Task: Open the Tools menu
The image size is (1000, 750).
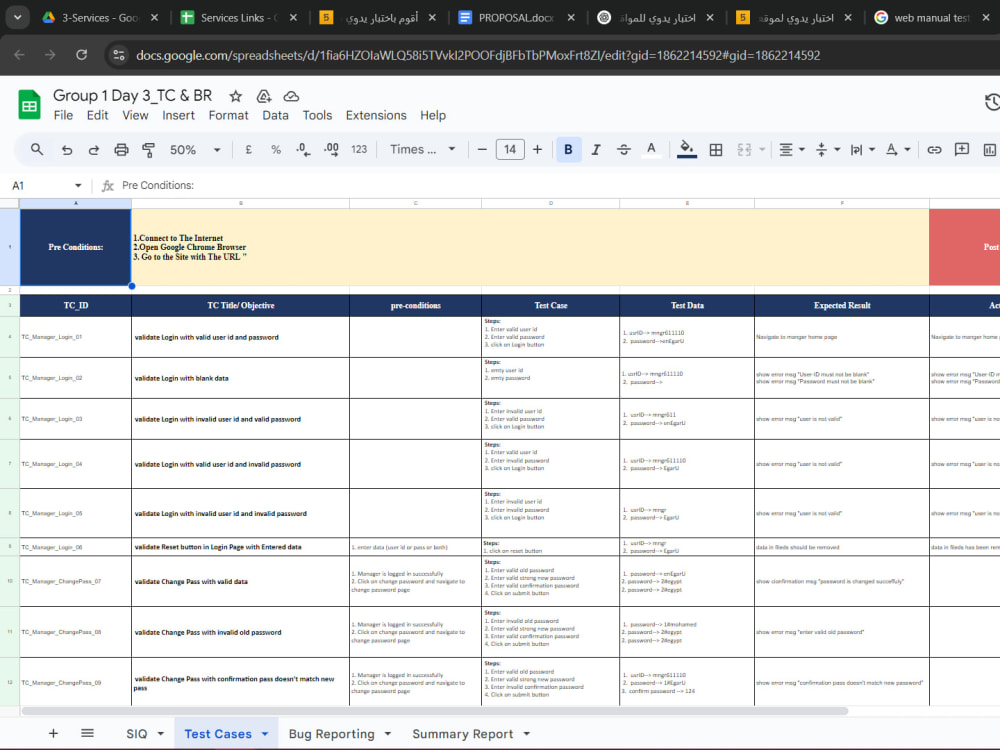Action: click(317, 115)
